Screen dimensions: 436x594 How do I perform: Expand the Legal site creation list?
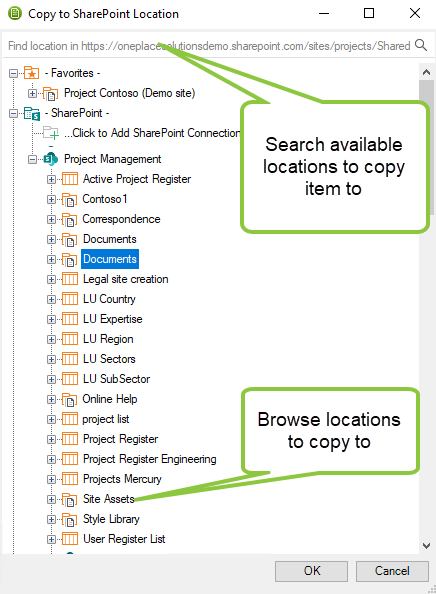click(x=52, y=280)
